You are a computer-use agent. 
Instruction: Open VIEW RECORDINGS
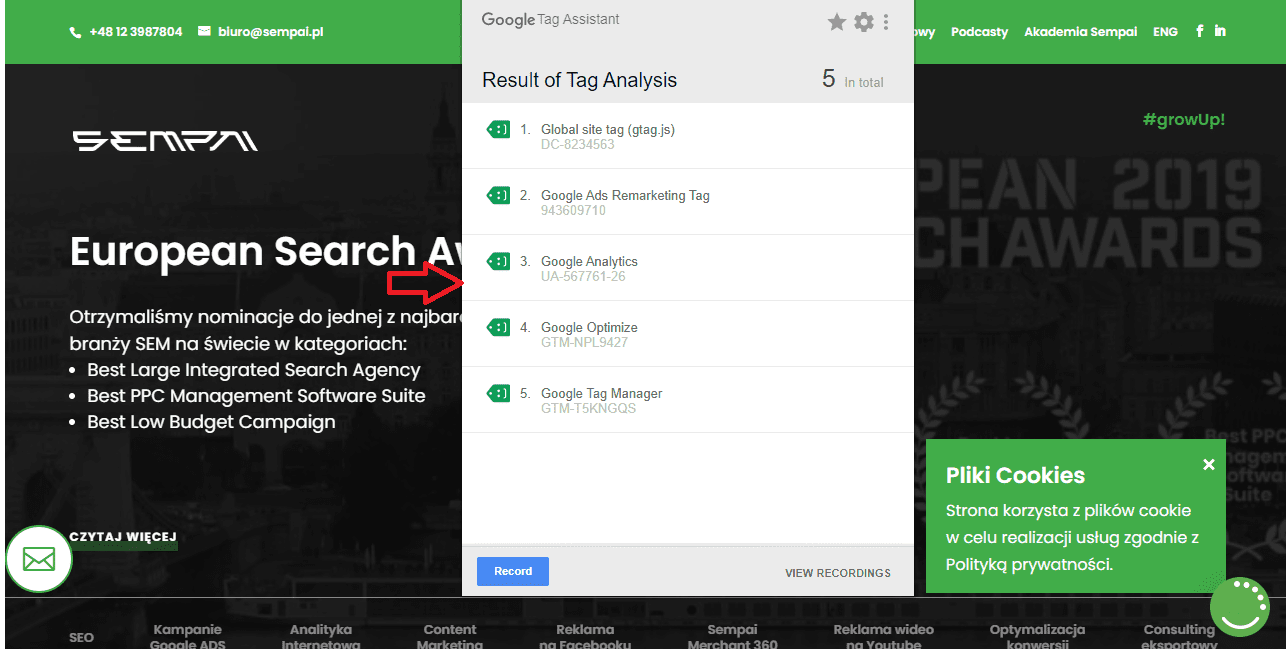[x=838, y=573]
